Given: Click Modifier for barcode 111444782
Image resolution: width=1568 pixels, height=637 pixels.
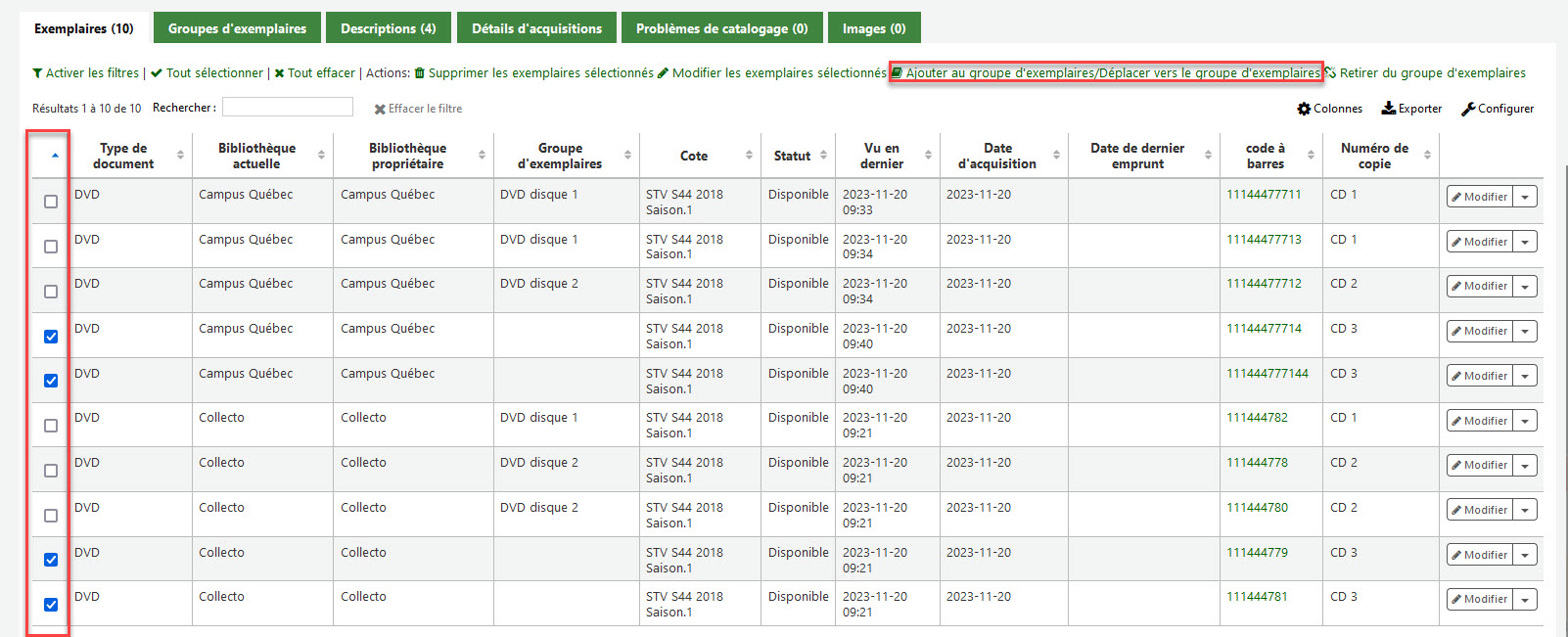Looking at the screenshot, I should pos(1479,421).
